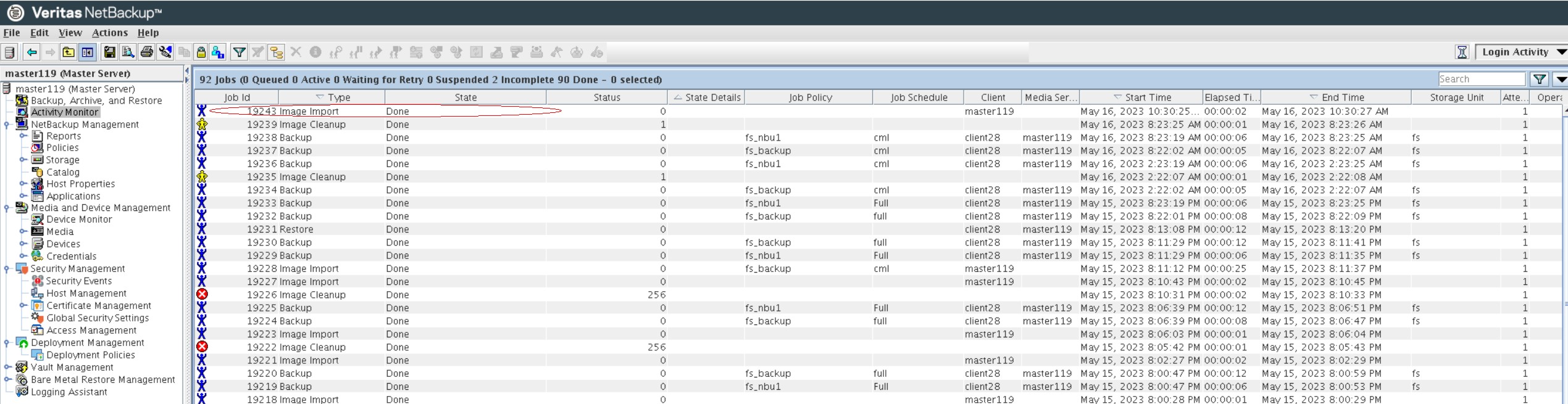The height and width of the screenshot is (404, 1568).
Task: Toggle the show/hide tree pane toolbar button
Action: pyautogui.click(x=88, y=52)
